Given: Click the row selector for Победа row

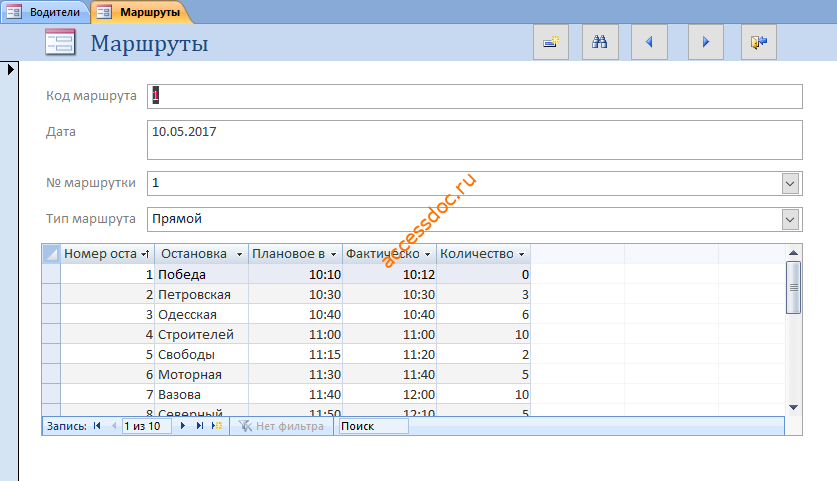Looking at the screenshot, I should (51, 274).
